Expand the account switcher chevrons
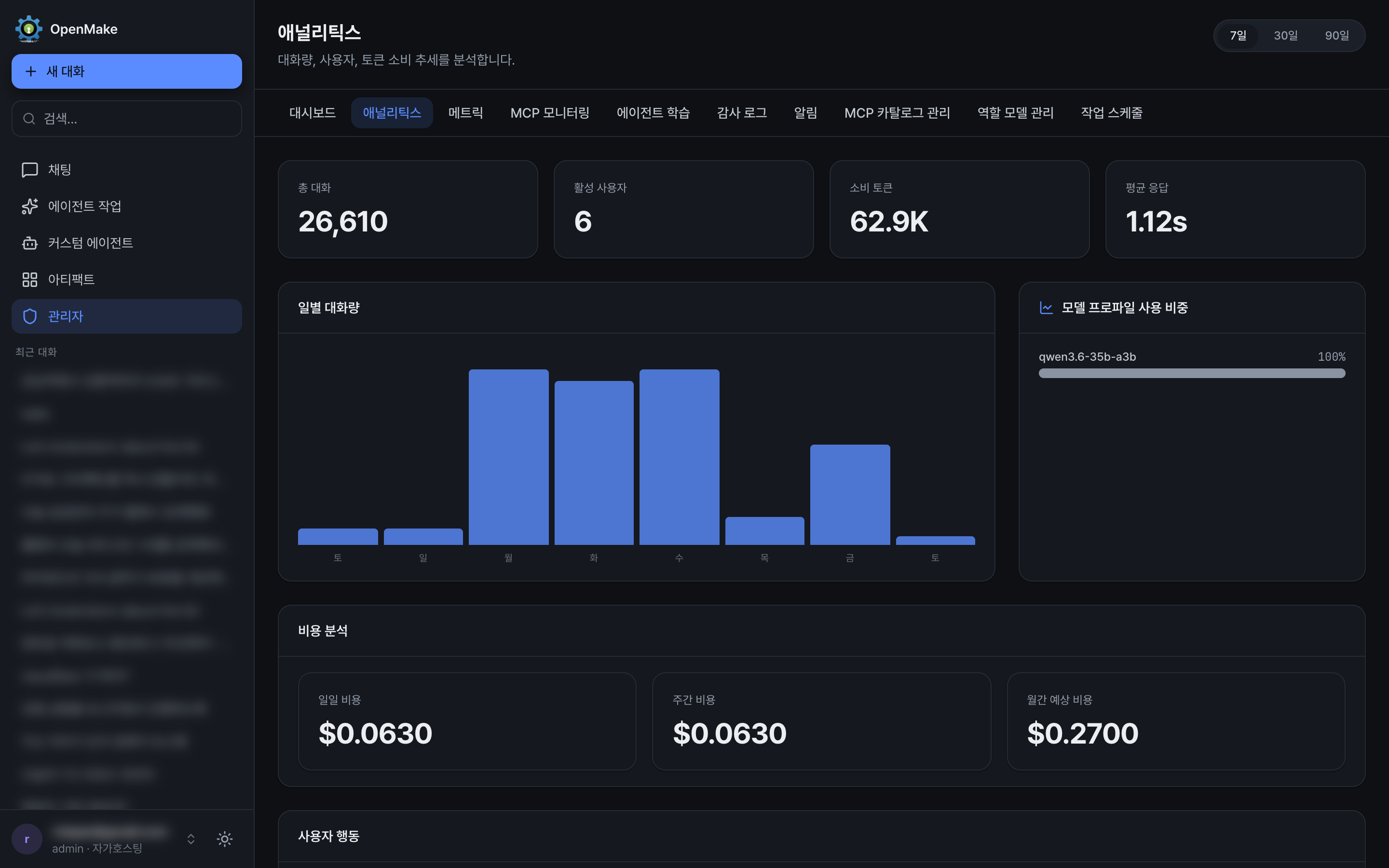The width and height of the screenshot is (1389, 868). tap(191, 839)
